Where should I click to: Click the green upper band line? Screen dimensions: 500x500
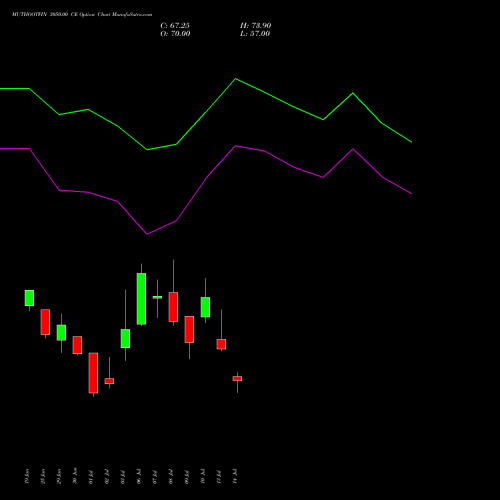(206, 112)
